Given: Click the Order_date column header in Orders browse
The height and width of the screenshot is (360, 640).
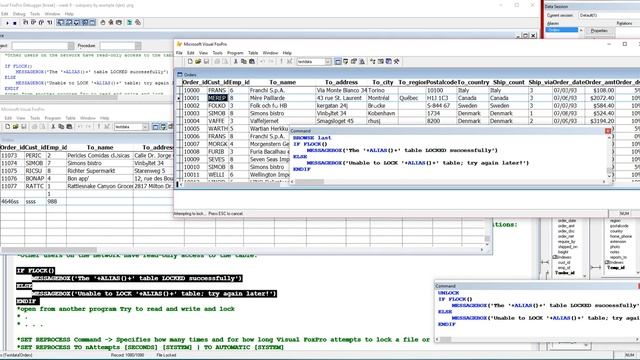Looking at the screenshot, I should (569, 82).
